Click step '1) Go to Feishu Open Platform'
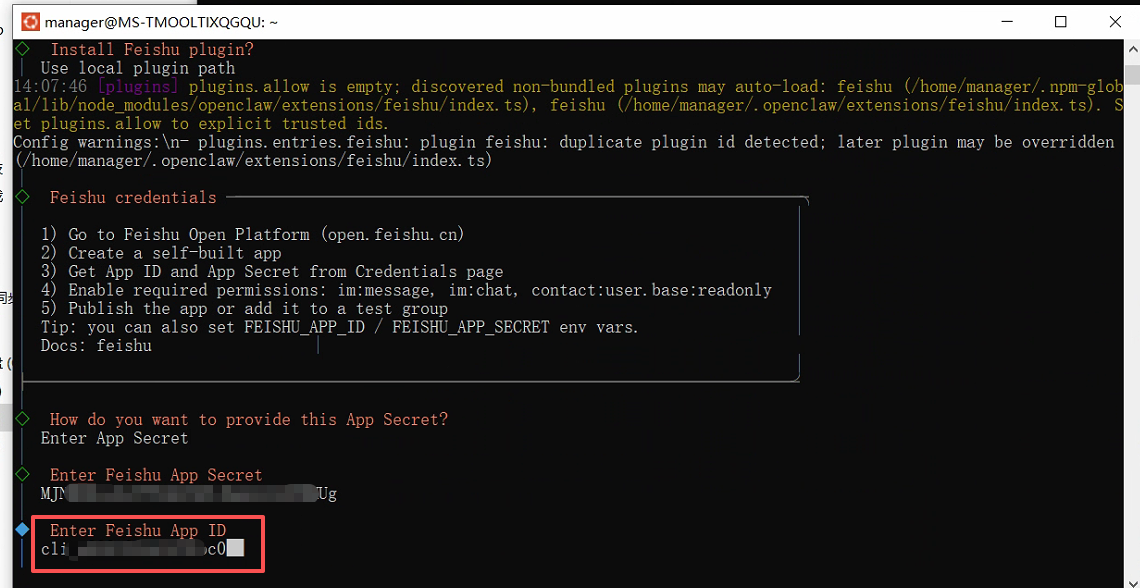Image resolution: width=1140 pixels, height=588 pixels. [x=253, y=235]
